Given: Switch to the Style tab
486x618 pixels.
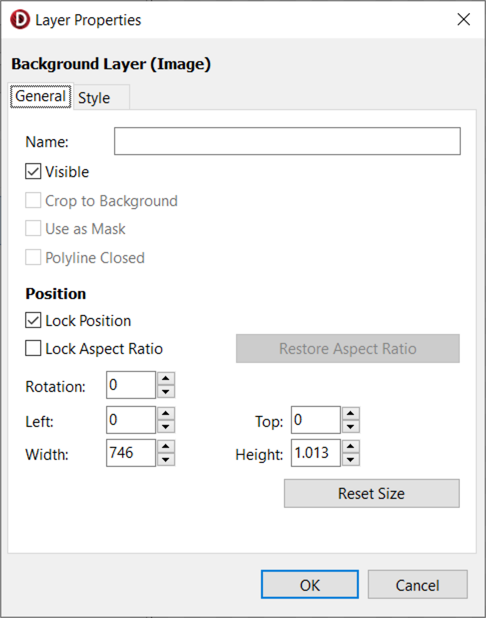Looking at the screenshot, I should point(94,97).
